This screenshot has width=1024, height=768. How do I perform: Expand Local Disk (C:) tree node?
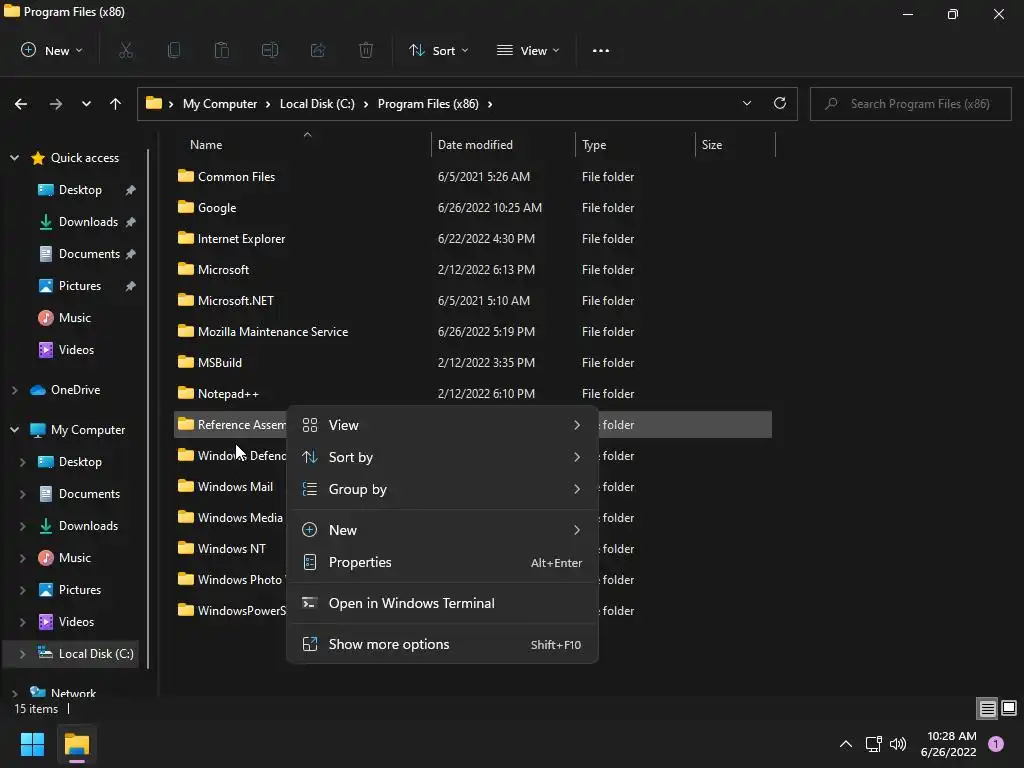coord(23,654)
